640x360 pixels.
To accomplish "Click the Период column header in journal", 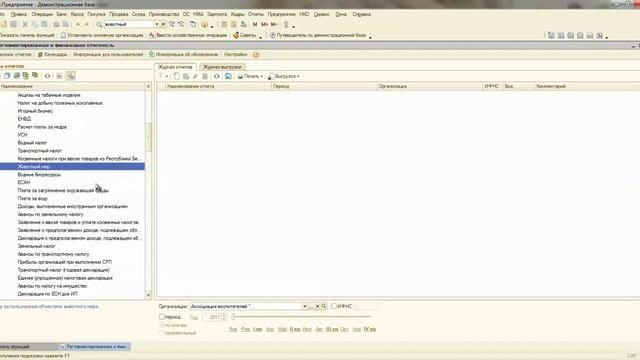I will pos(324,87).
